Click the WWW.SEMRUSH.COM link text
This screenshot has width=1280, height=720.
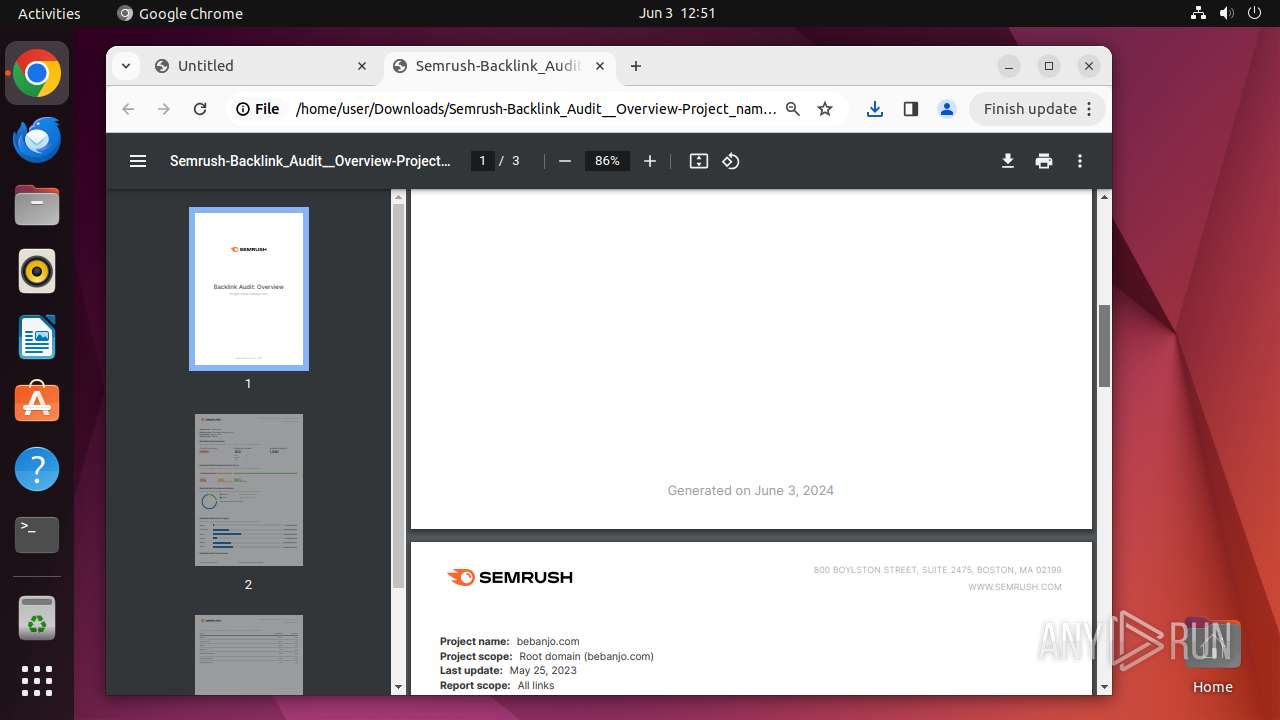point(1015,587)
